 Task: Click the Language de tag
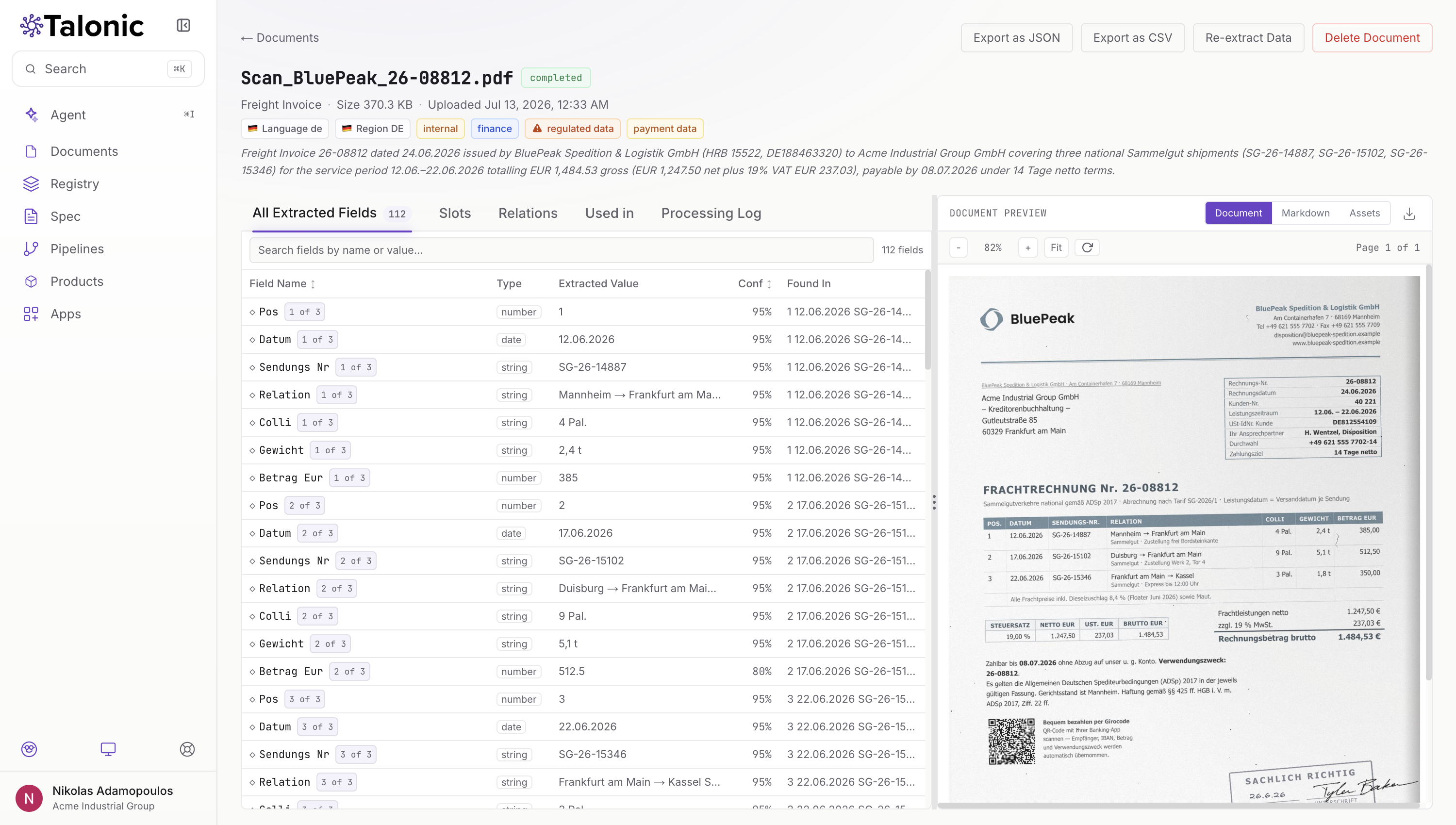coord(285,129)
